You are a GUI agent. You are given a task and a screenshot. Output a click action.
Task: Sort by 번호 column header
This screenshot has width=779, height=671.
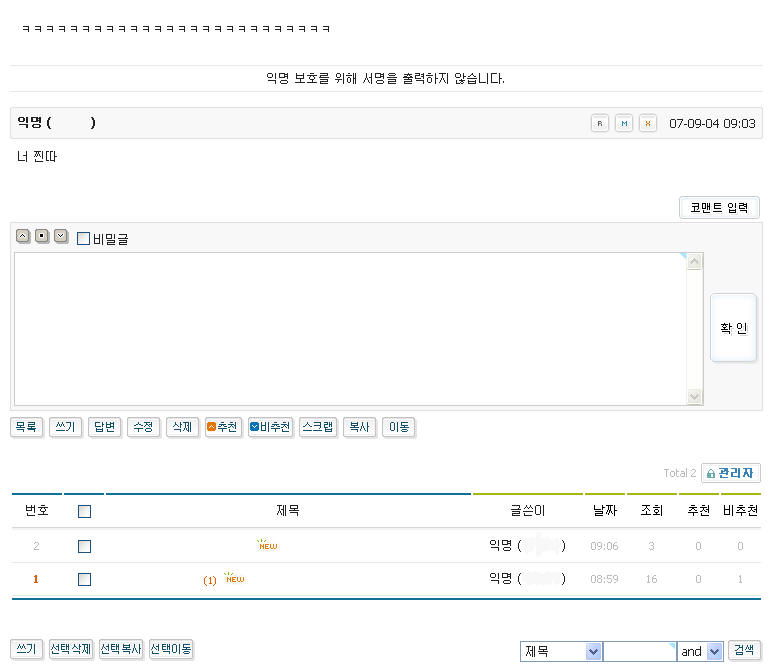(x=37, y=511)
